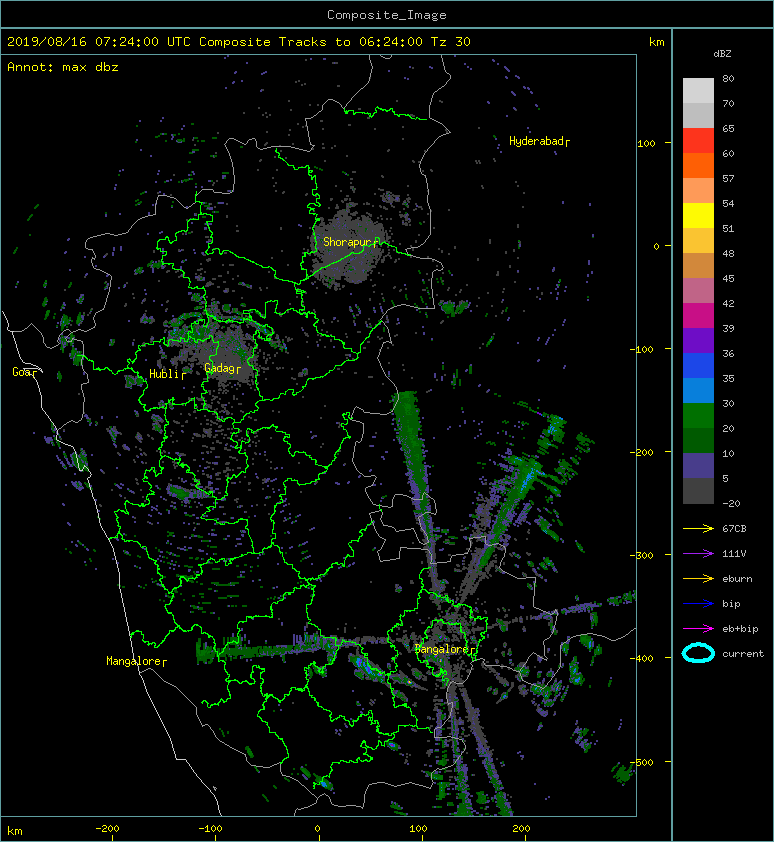Click the -300 vertical axis tick label
The width and height of the screenshot is (774, 842).
point(641,555)
